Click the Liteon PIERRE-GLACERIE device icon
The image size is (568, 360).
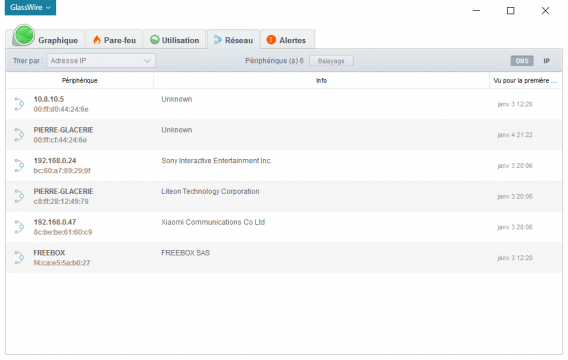tap(19, 196)
